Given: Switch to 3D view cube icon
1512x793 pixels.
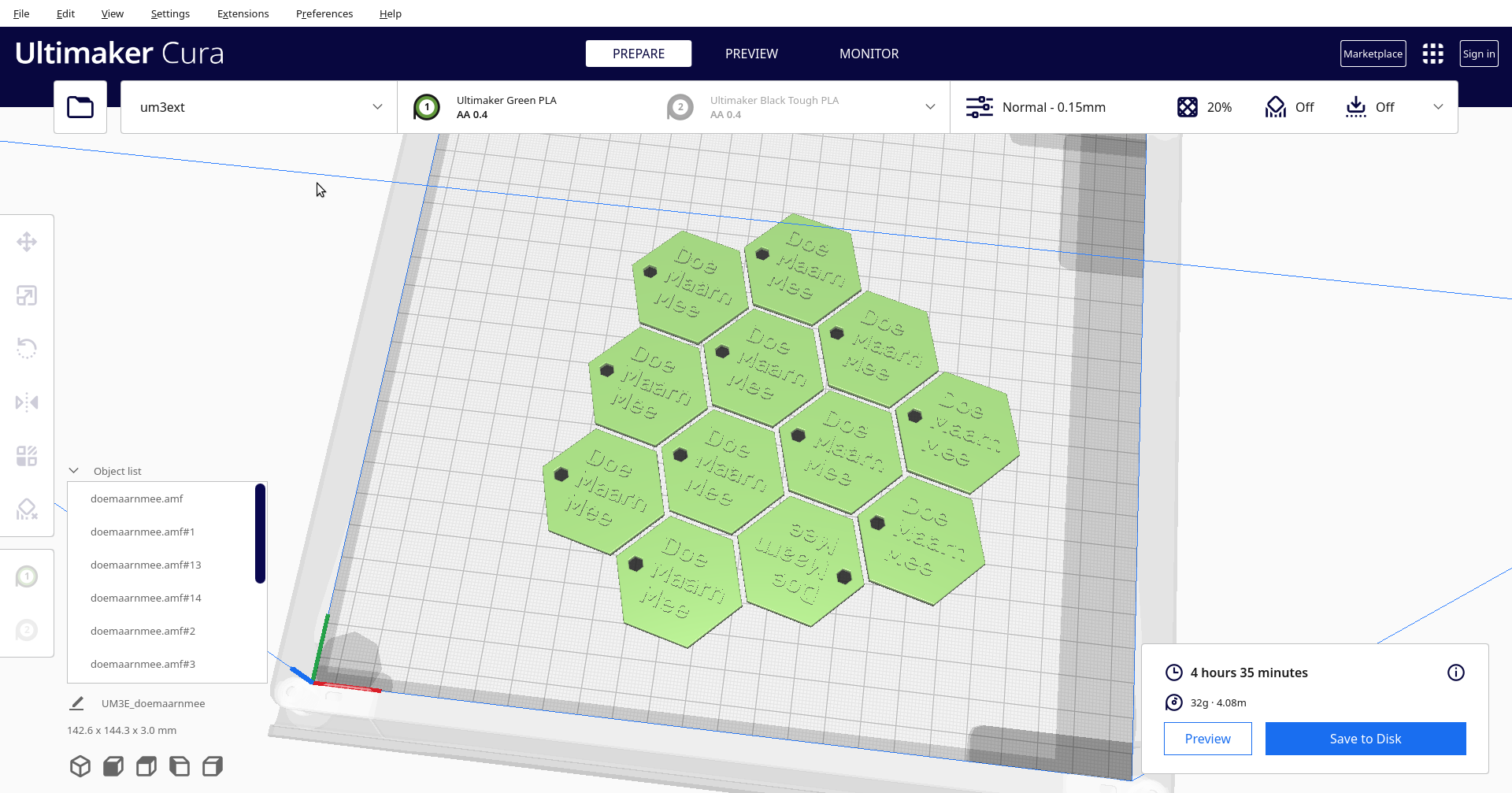Looking at the screenshot, I should point(80,766).
